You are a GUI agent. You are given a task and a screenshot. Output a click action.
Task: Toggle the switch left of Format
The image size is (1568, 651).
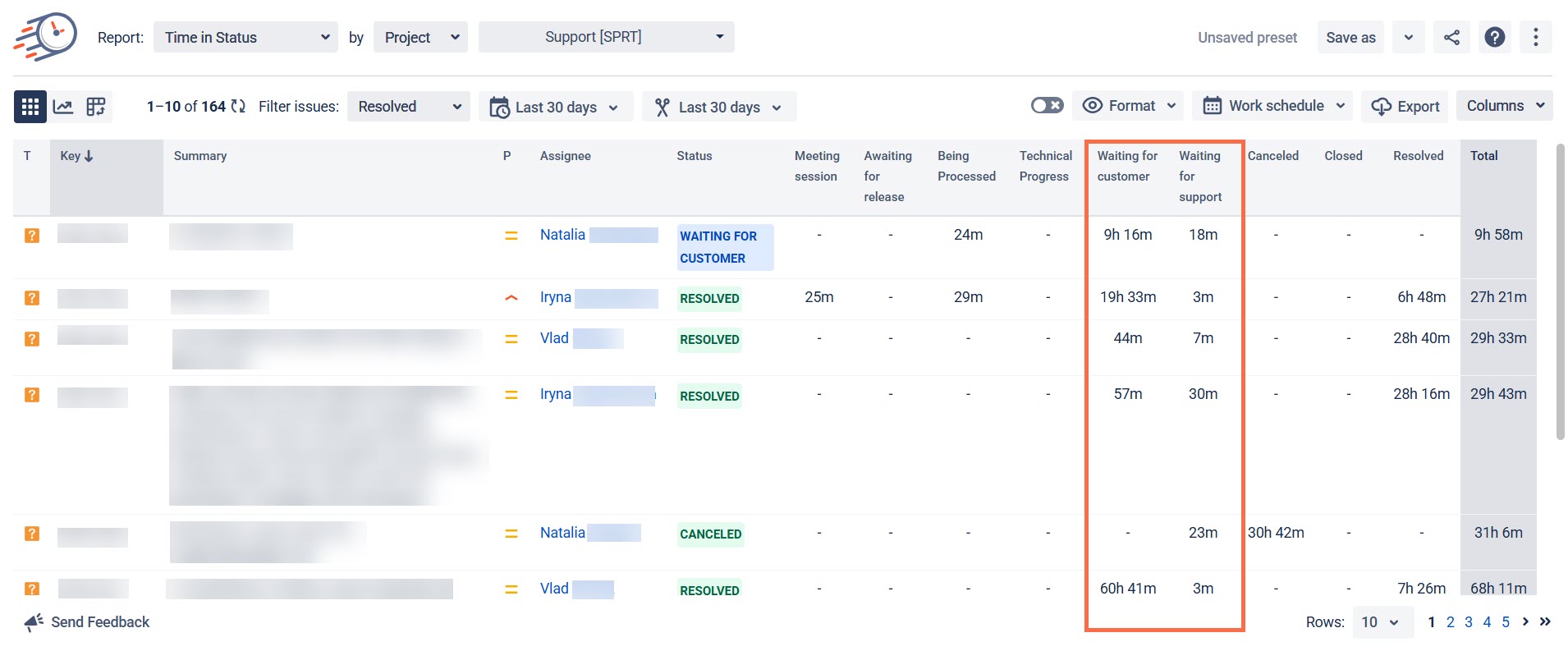click(x=1047, y=105)
